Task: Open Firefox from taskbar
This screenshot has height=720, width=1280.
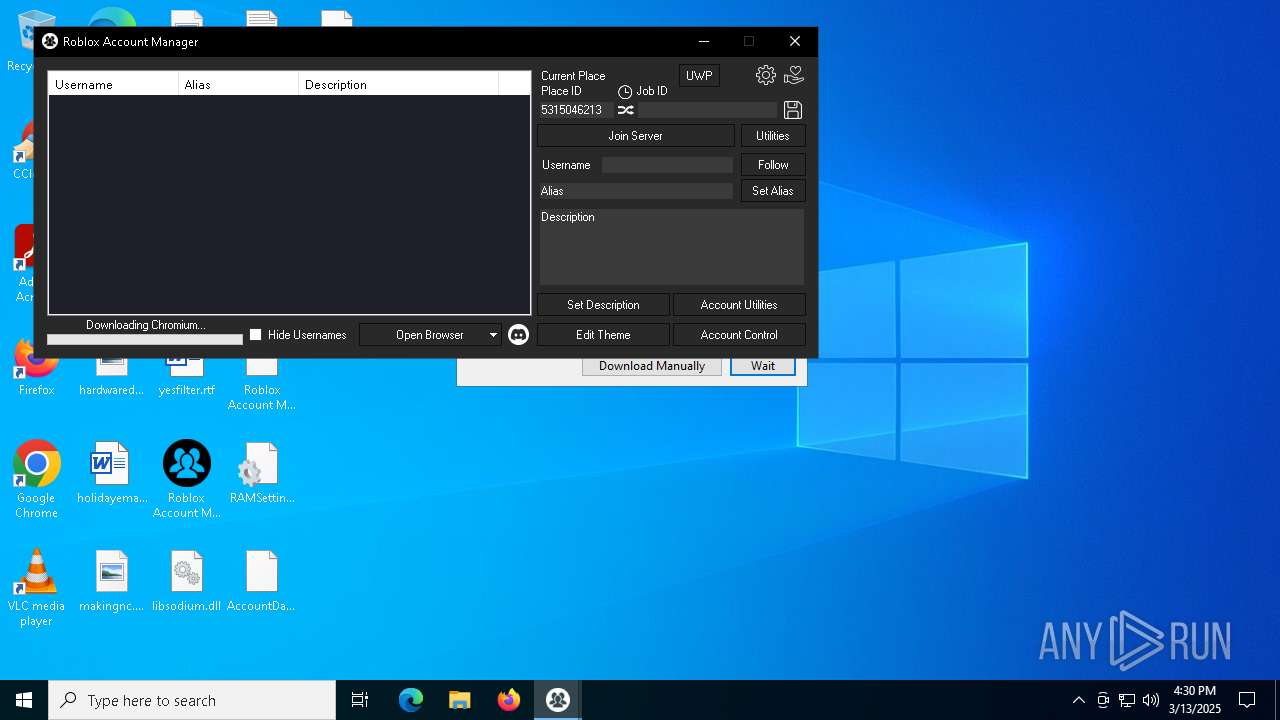Action: click(x=509, y=700)
